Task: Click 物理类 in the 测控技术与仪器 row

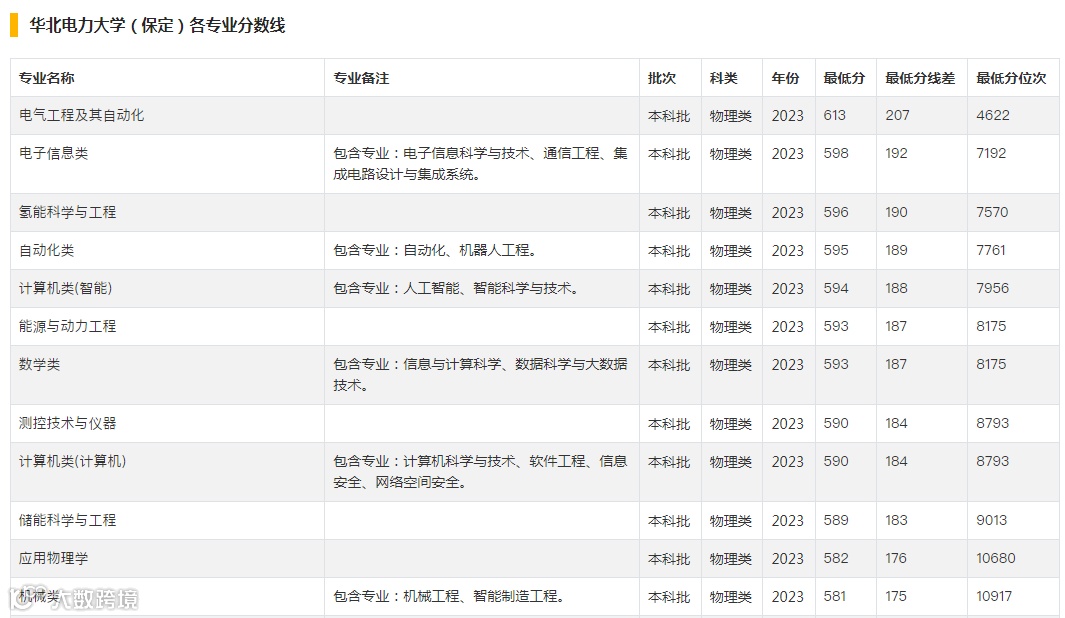Action: 731,424
